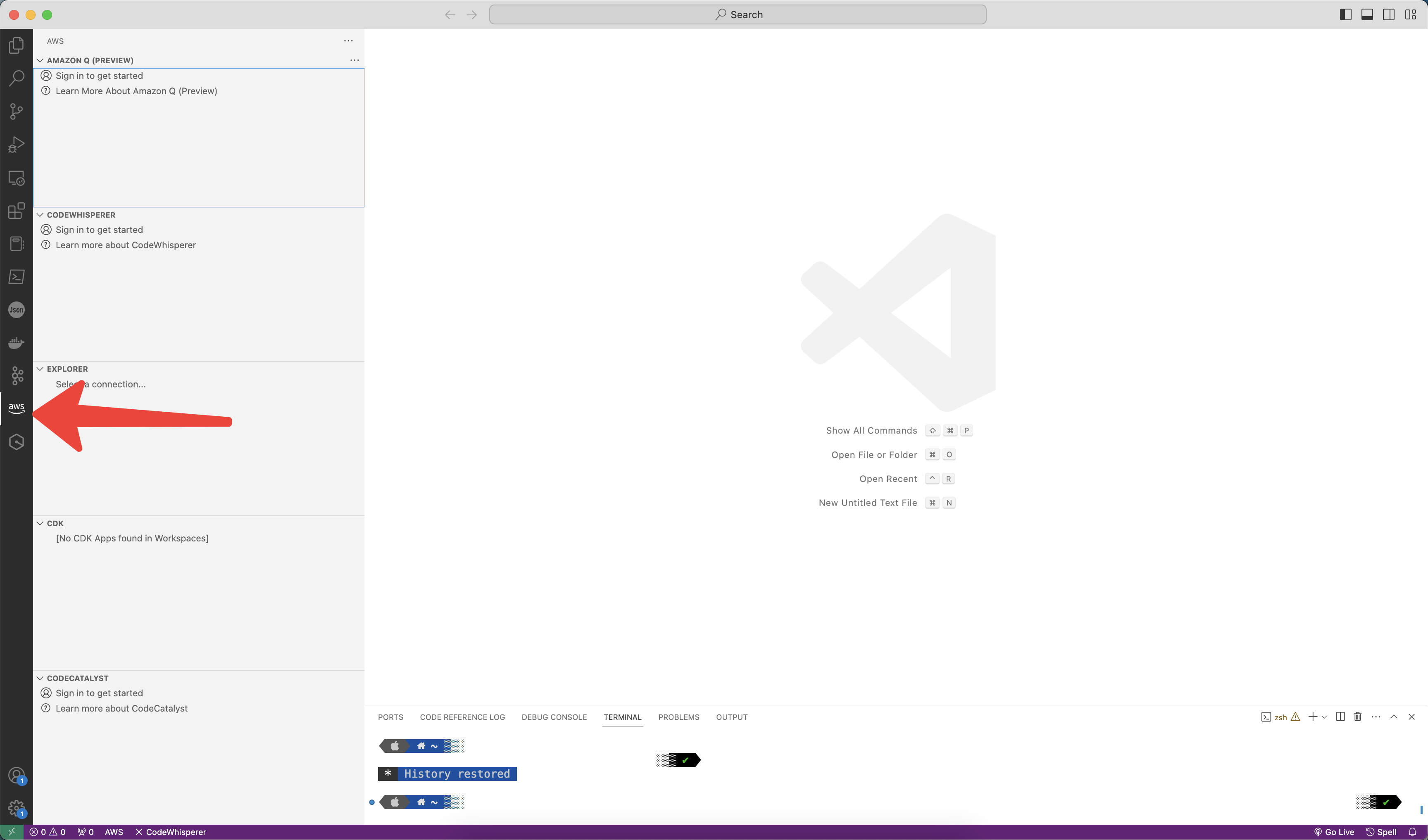
Task: Open errors and warnings count in status bar
Action: coord(48,831)
